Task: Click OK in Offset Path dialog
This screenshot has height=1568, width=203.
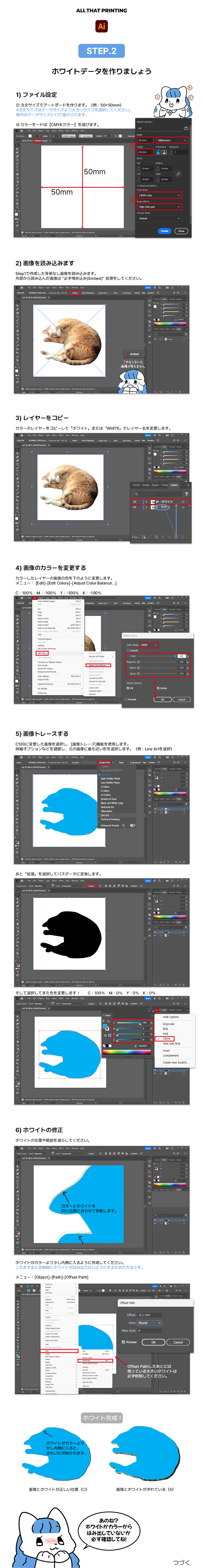Action: coord(154,1342)
